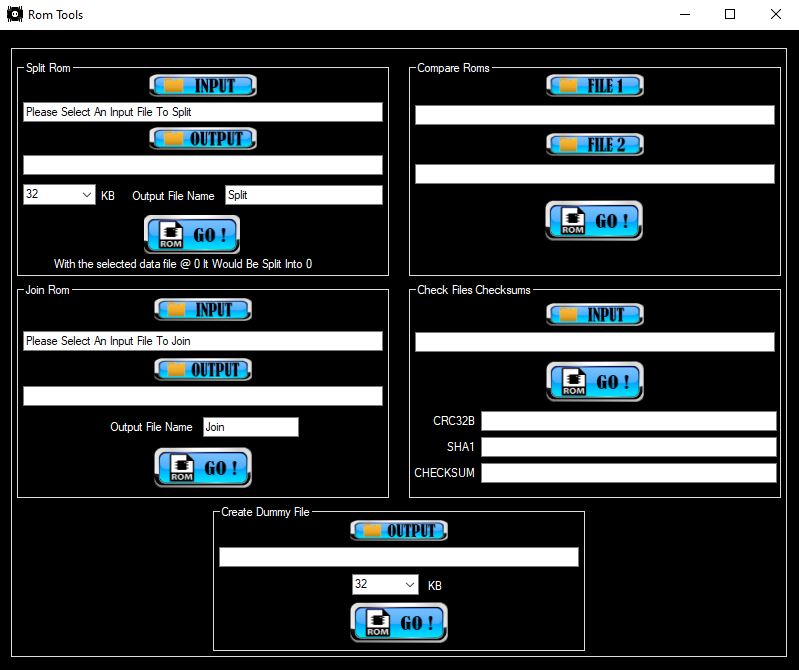Open the Split Rom KB size dropdown

[59, 195]
